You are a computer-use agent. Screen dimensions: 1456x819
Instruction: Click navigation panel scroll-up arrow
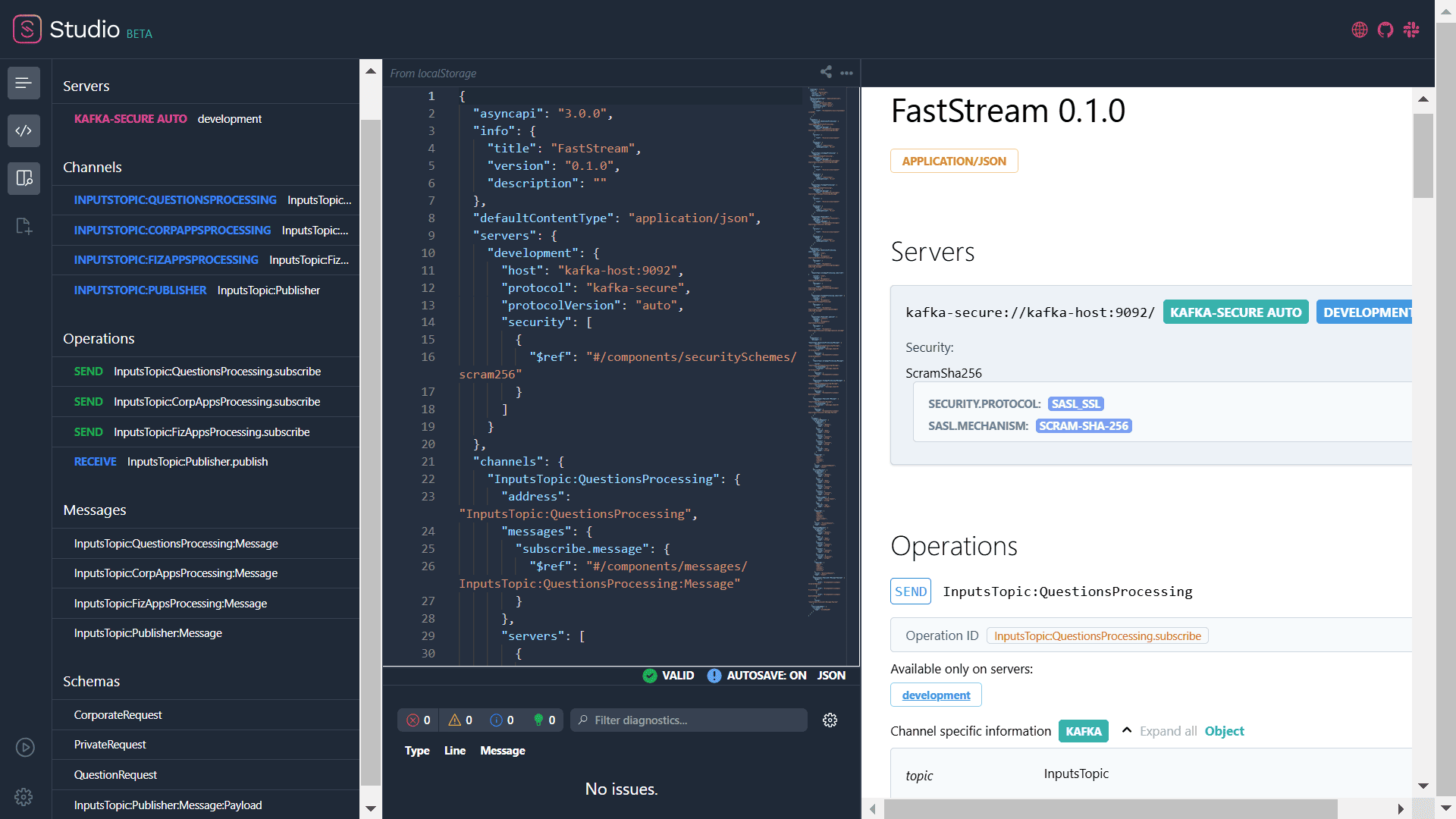(x=371, y=71)
